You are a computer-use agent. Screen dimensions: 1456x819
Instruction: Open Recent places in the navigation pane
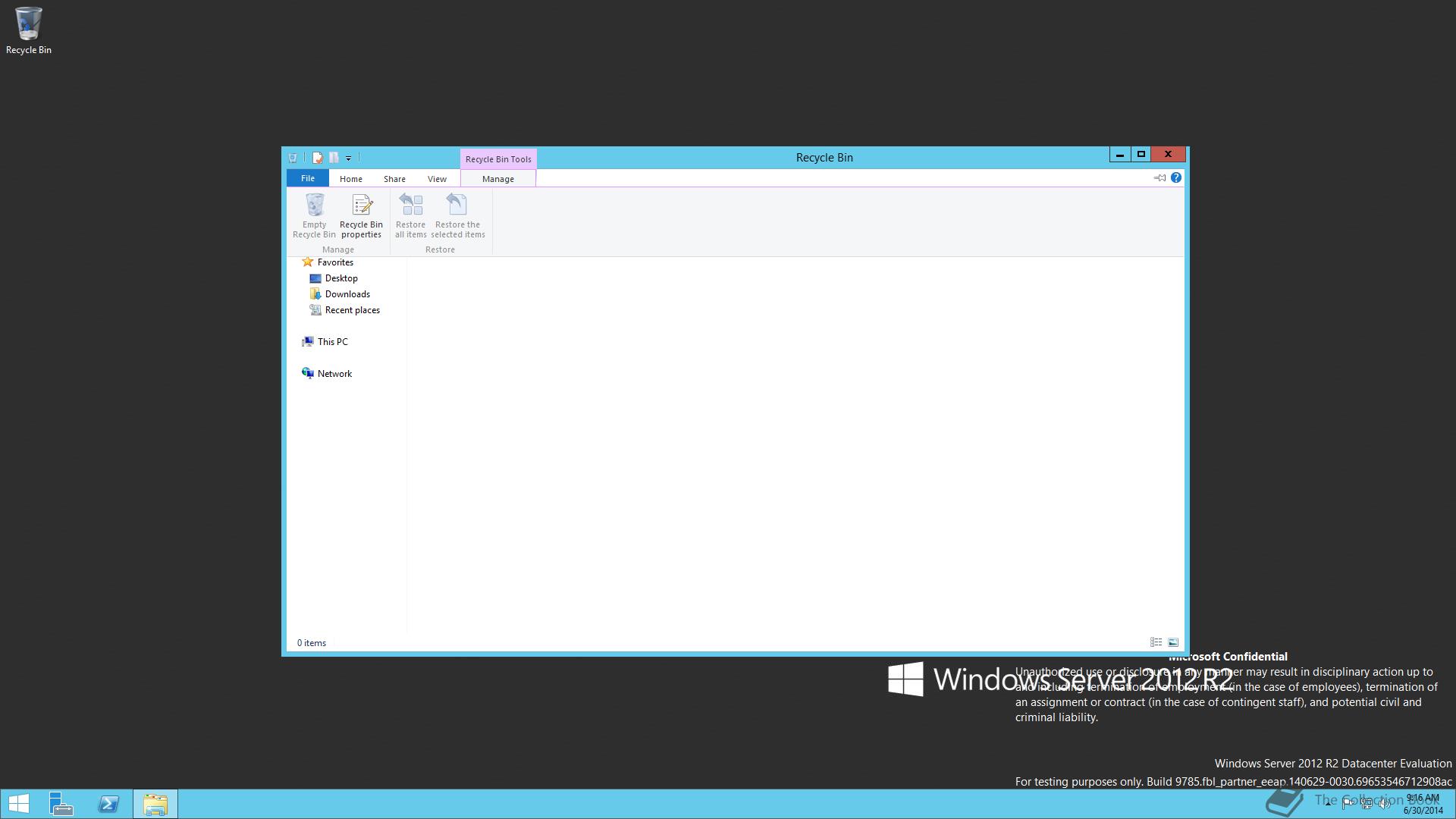[x=345, y=310]
